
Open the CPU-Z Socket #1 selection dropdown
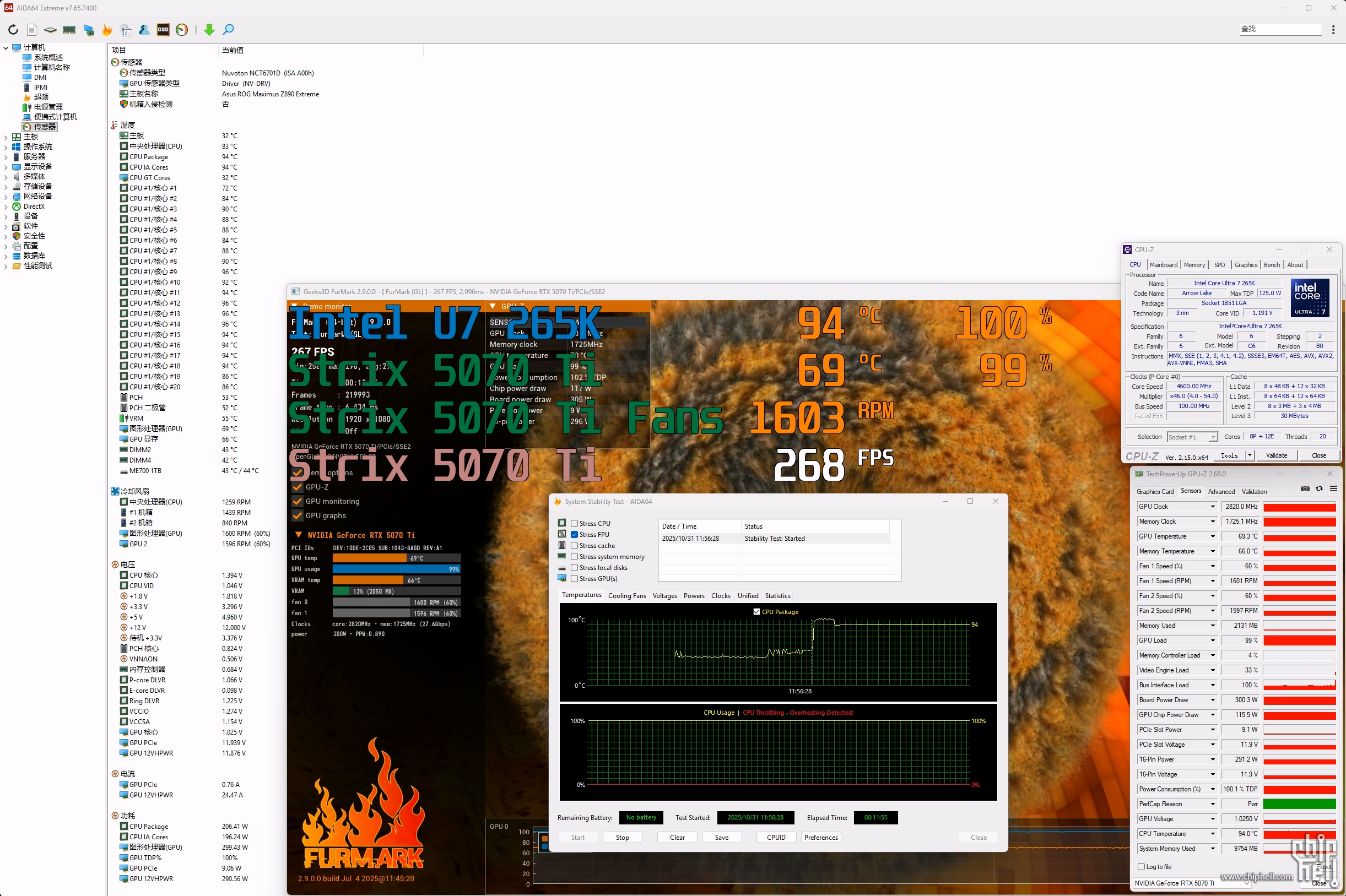click(1213, 437)
